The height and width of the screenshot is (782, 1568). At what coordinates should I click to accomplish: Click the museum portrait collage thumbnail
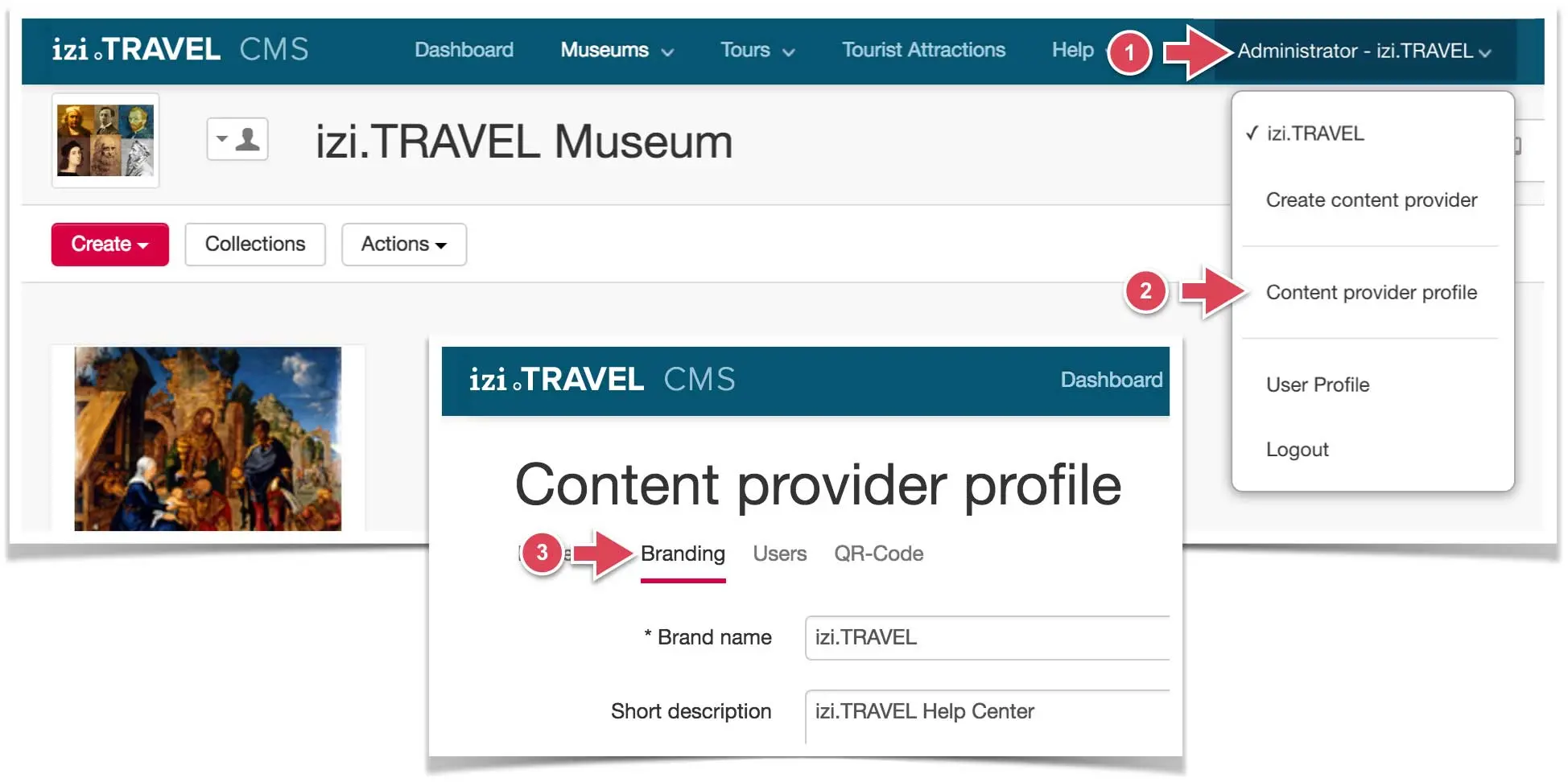tap(105, 141)
